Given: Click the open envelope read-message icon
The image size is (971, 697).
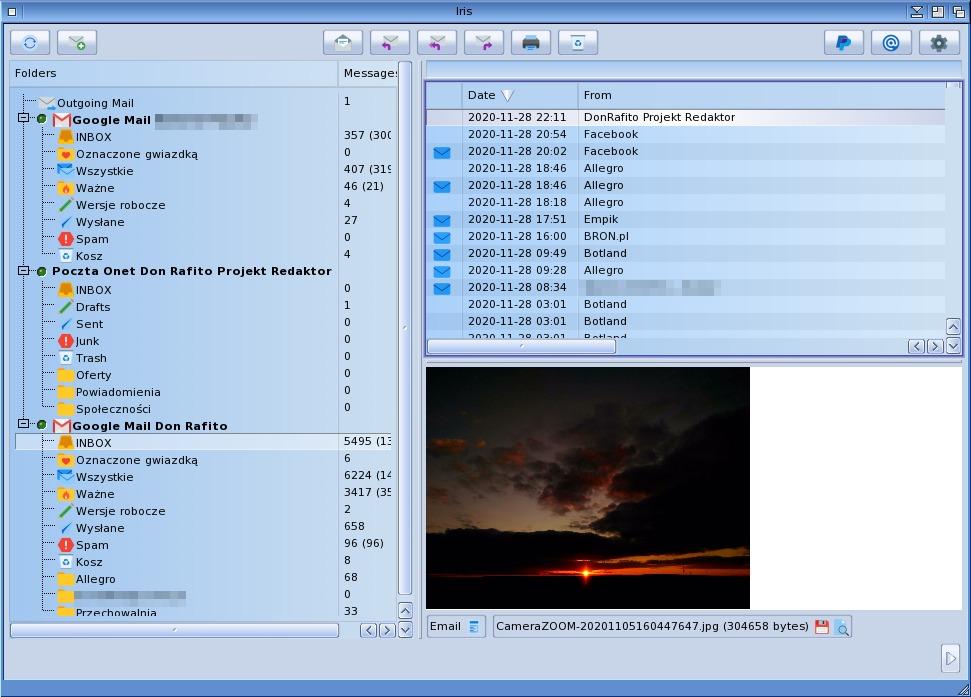Looking at the screenshot, I should (343, 43).
